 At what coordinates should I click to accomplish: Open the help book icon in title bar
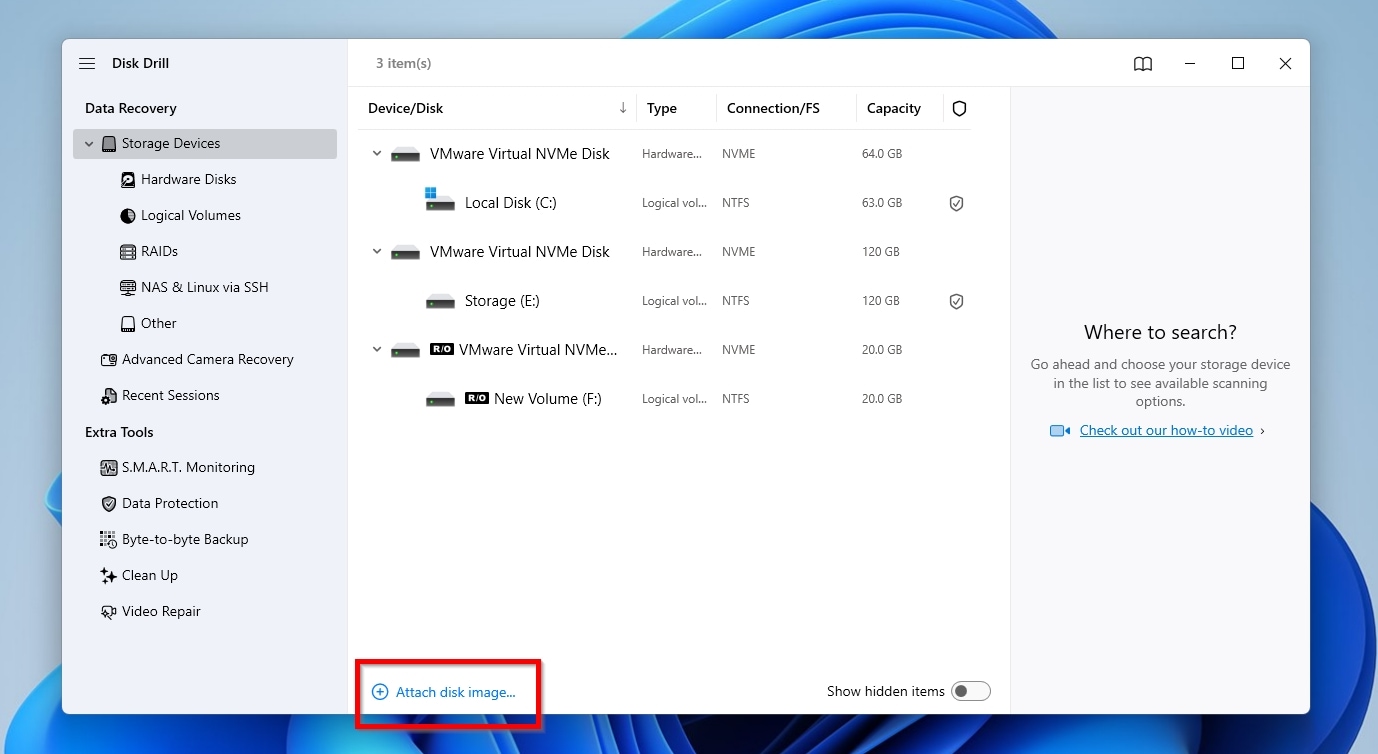1143,63
